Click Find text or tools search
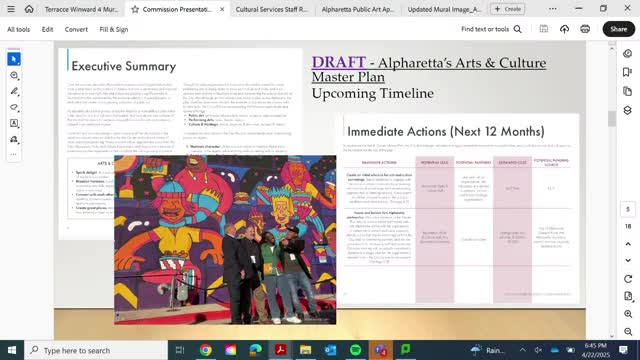The height and width of the screenshot is (360, 640). (x=485, y=29)
